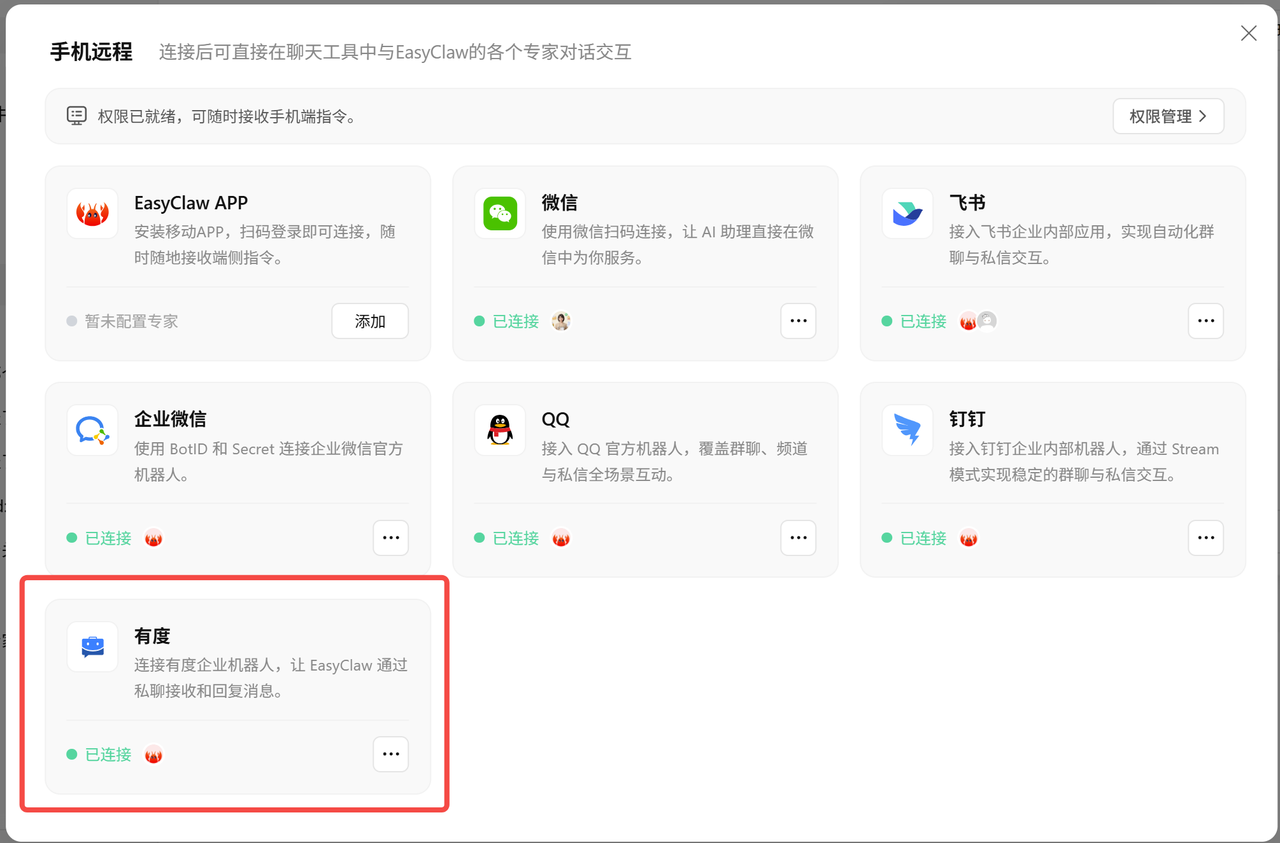Click the 接入飞书企业内部应用 description text
This screenshot has width=1280, height=843.
[x=1082, y=244]
